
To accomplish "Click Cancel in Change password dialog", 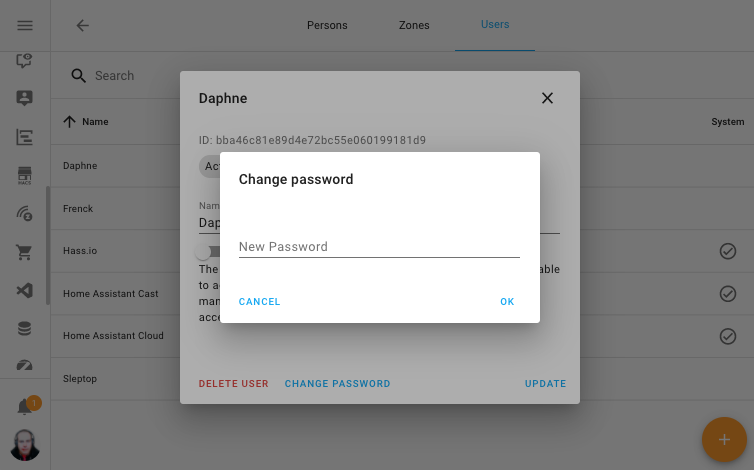I will (x=260, y=302).
